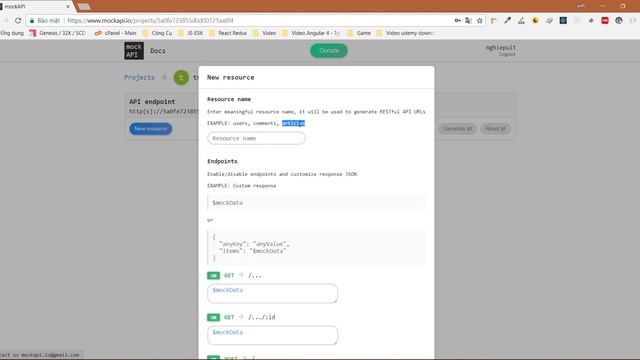640x360 pixels.
Task: Click the yellow moon extension icon
Action: (x=536, y=20)
